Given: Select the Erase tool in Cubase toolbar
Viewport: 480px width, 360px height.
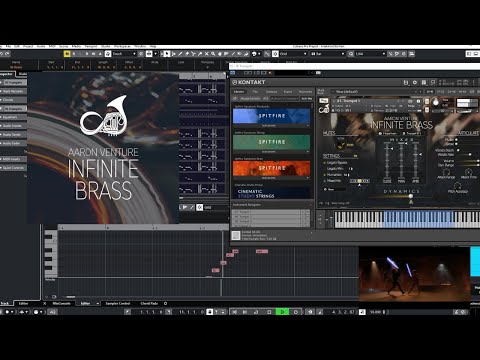Looking at the screenshot, I should (187, 54).
